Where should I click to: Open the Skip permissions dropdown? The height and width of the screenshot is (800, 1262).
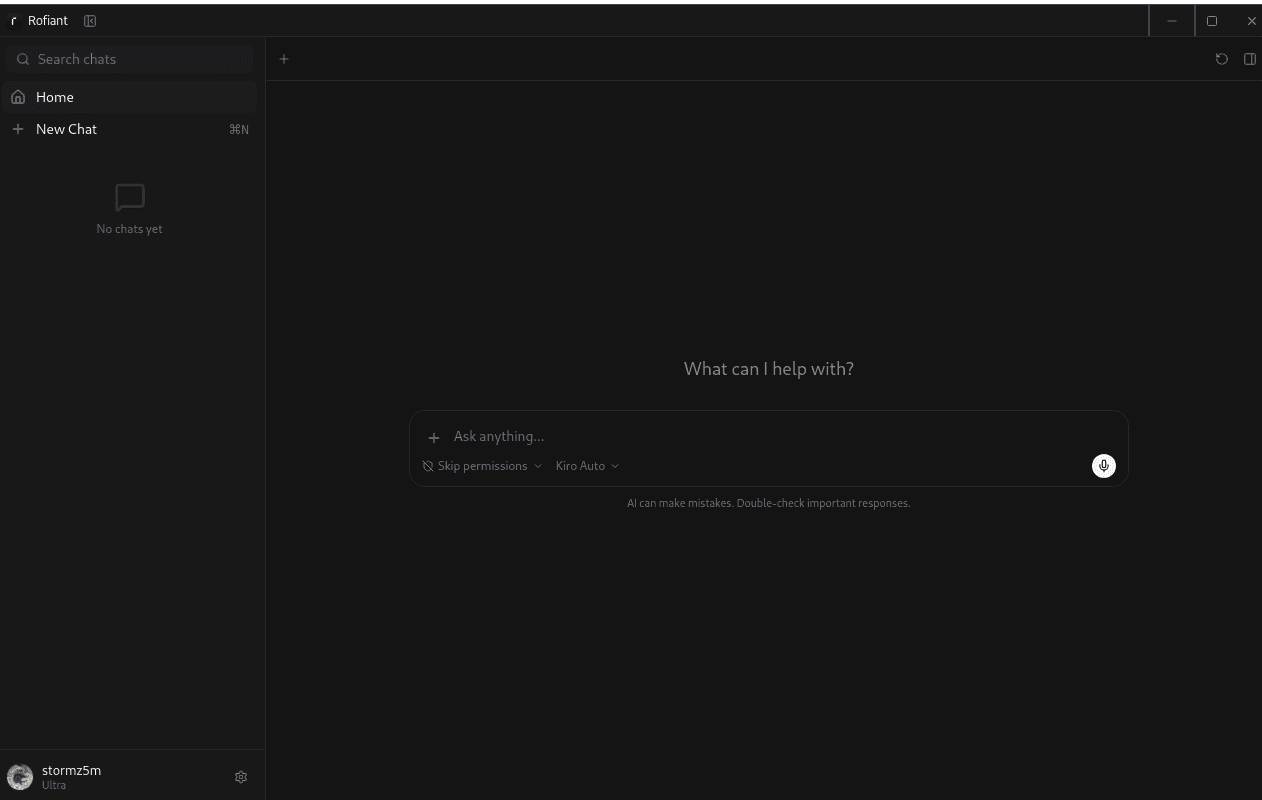(482, 466)
